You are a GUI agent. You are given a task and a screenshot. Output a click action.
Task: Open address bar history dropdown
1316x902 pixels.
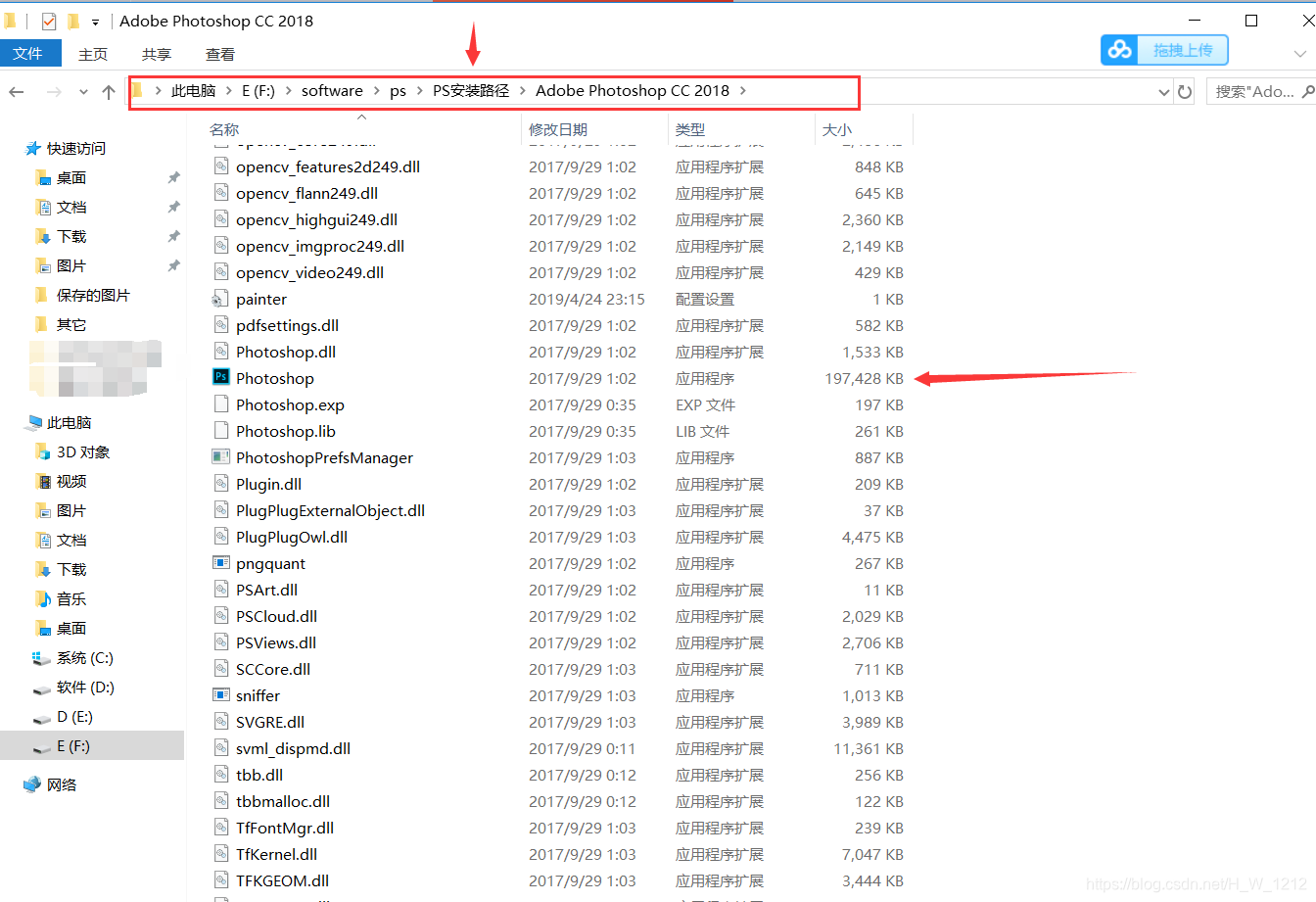pos(1163,91)
